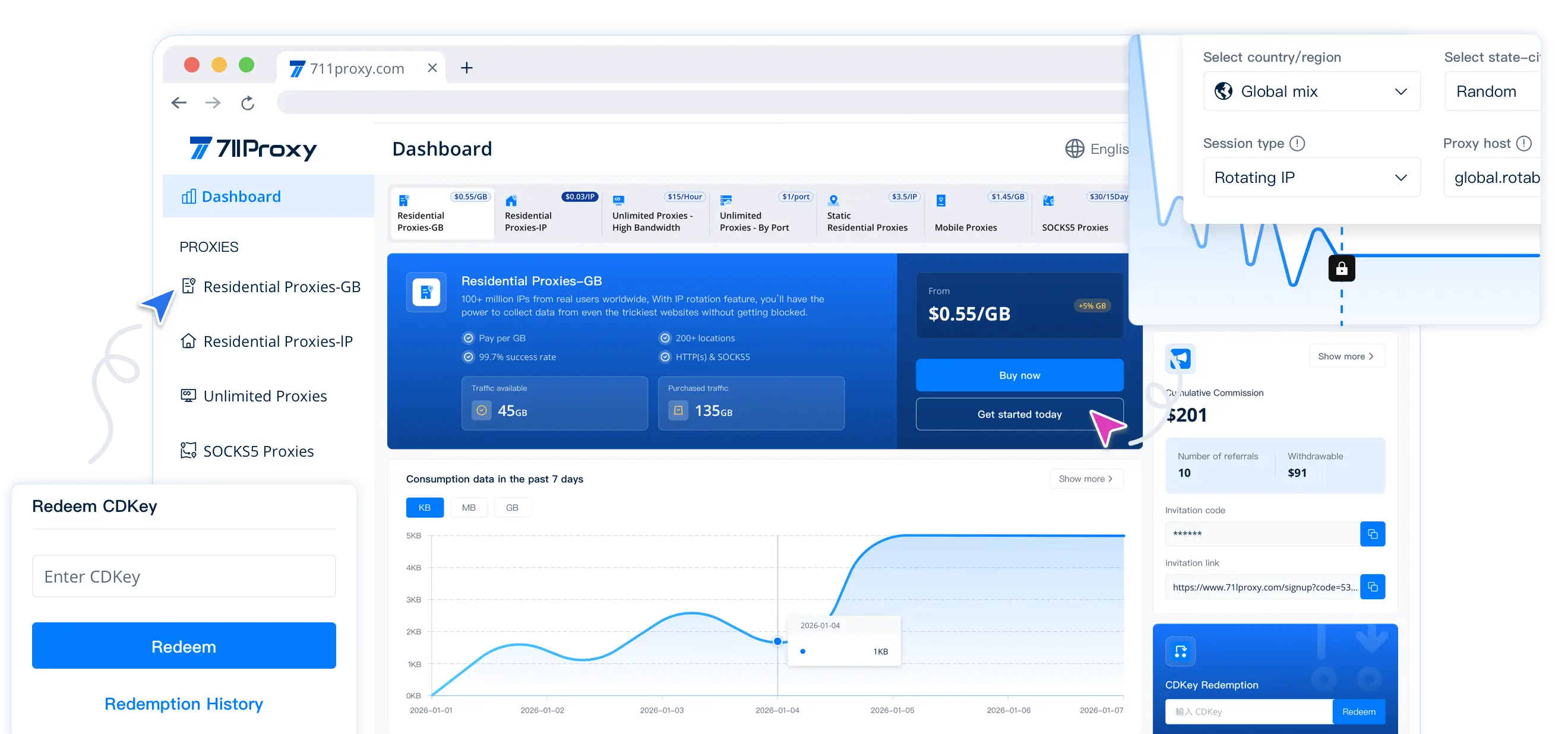Click the Purchased traffic box icon
The height and width of the screenshot is (734, 1568).
(x=678, y=411)
